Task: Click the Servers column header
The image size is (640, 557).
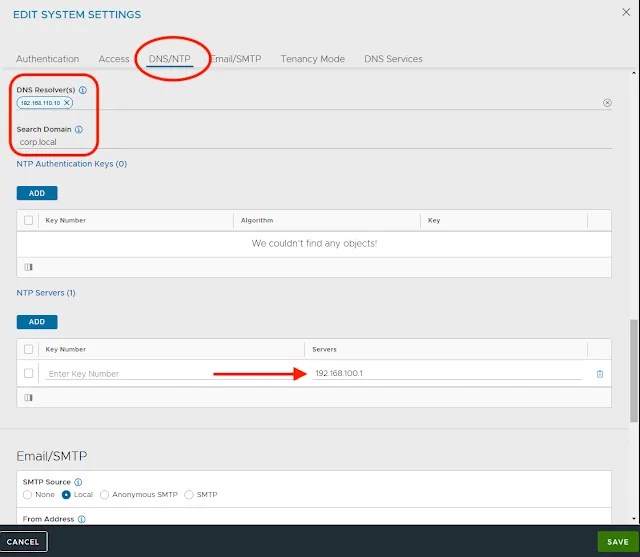Action: point(324,349)
